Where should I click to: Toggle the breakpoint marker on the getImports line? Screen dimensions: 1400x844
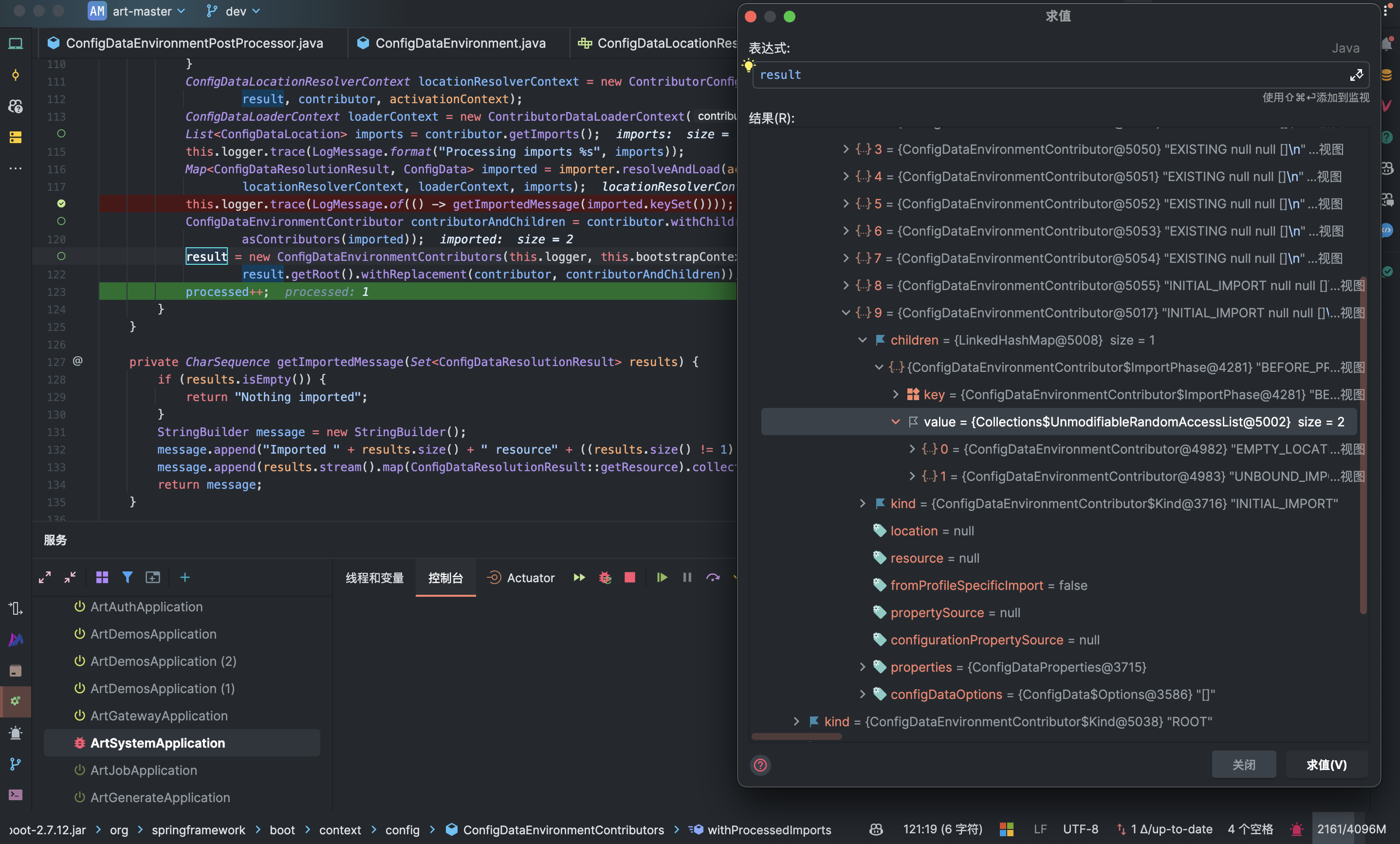[x=61, y=133]
